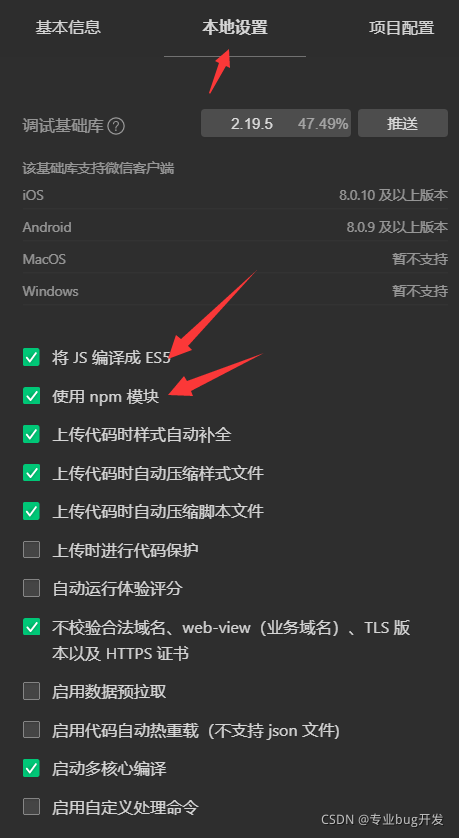Disable 上传代码时样式自动补全
Image resolution: width=459 pixels, height=838 pixels.
(32, 434)
